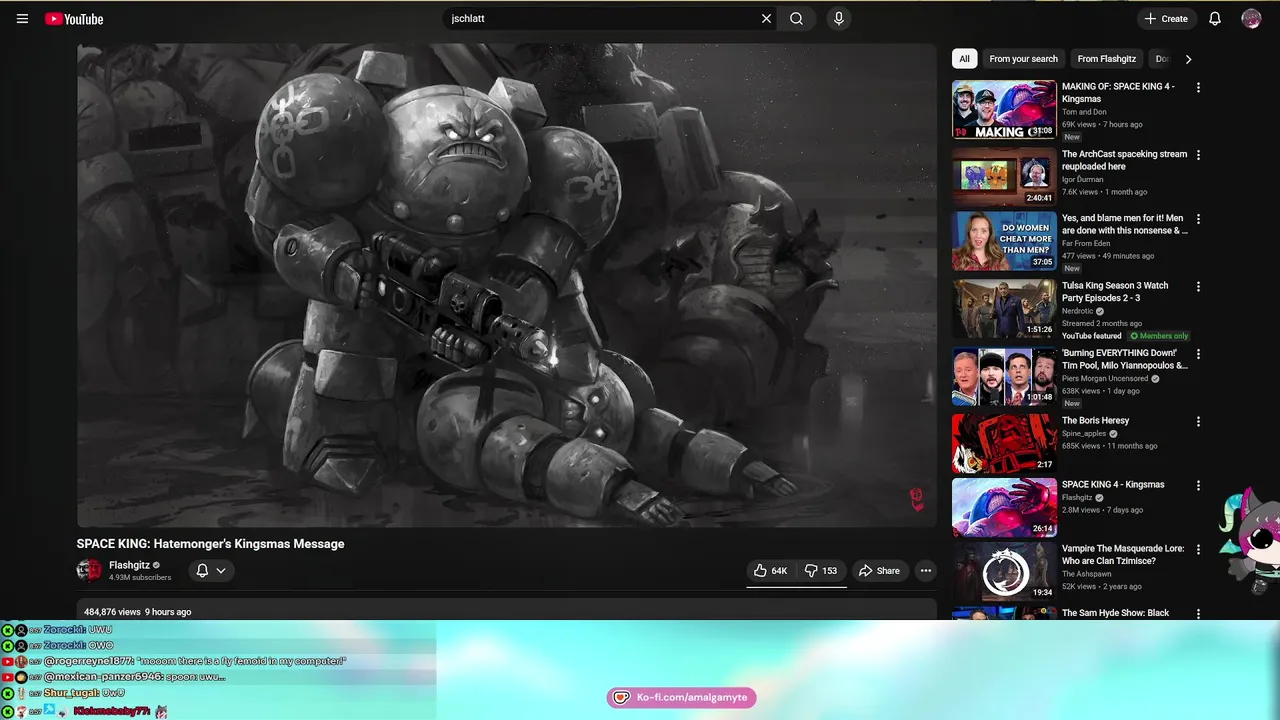1280x720 pixels.
Task: Click the @rogerreyne1877 chat message
Action: 194,661
